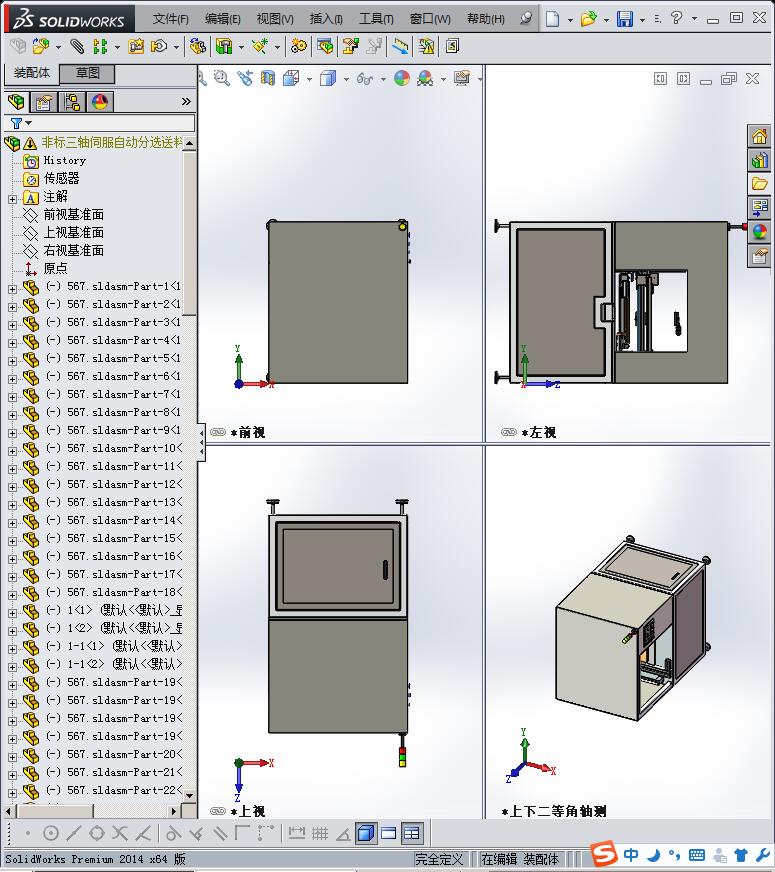Viewport: 775px width, 872px height.
Task: Switch to the 草图 tab
Action: click(x=87, y=73)
